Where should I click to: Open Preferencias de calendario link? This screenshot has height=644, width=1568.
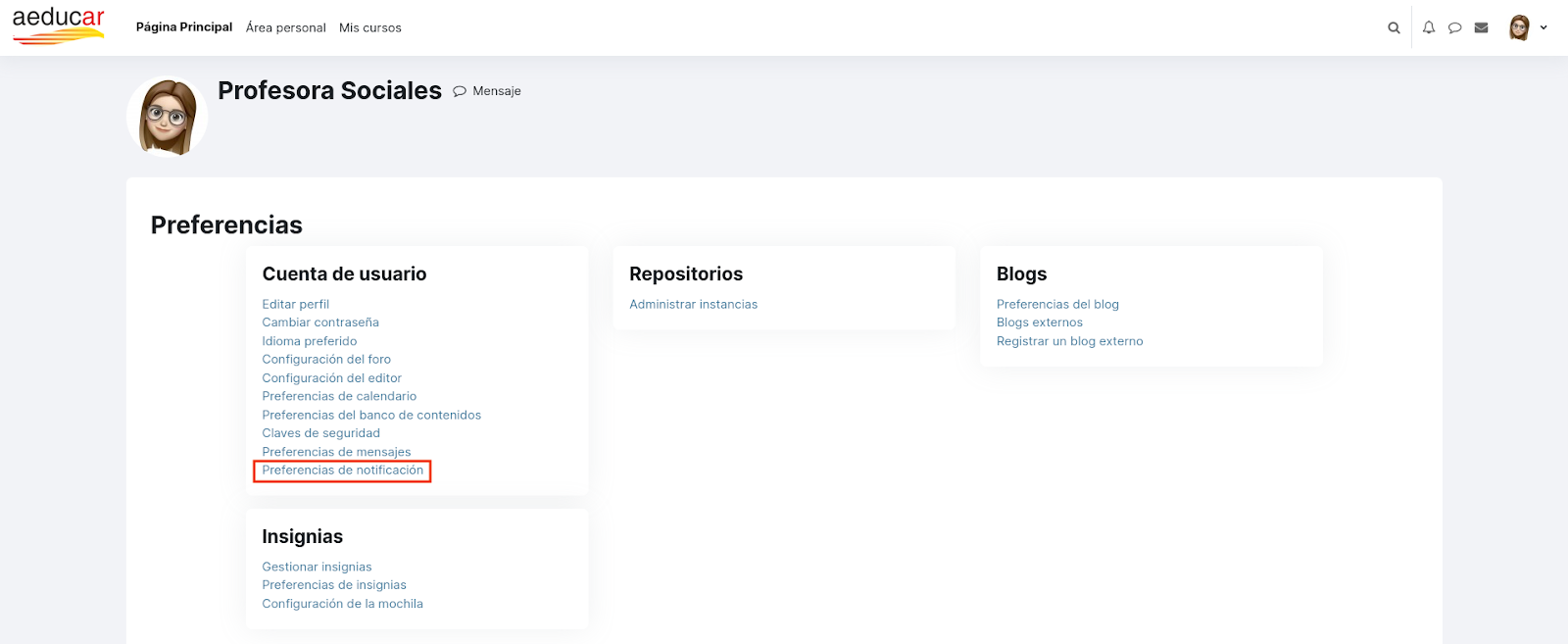point(339,396)
